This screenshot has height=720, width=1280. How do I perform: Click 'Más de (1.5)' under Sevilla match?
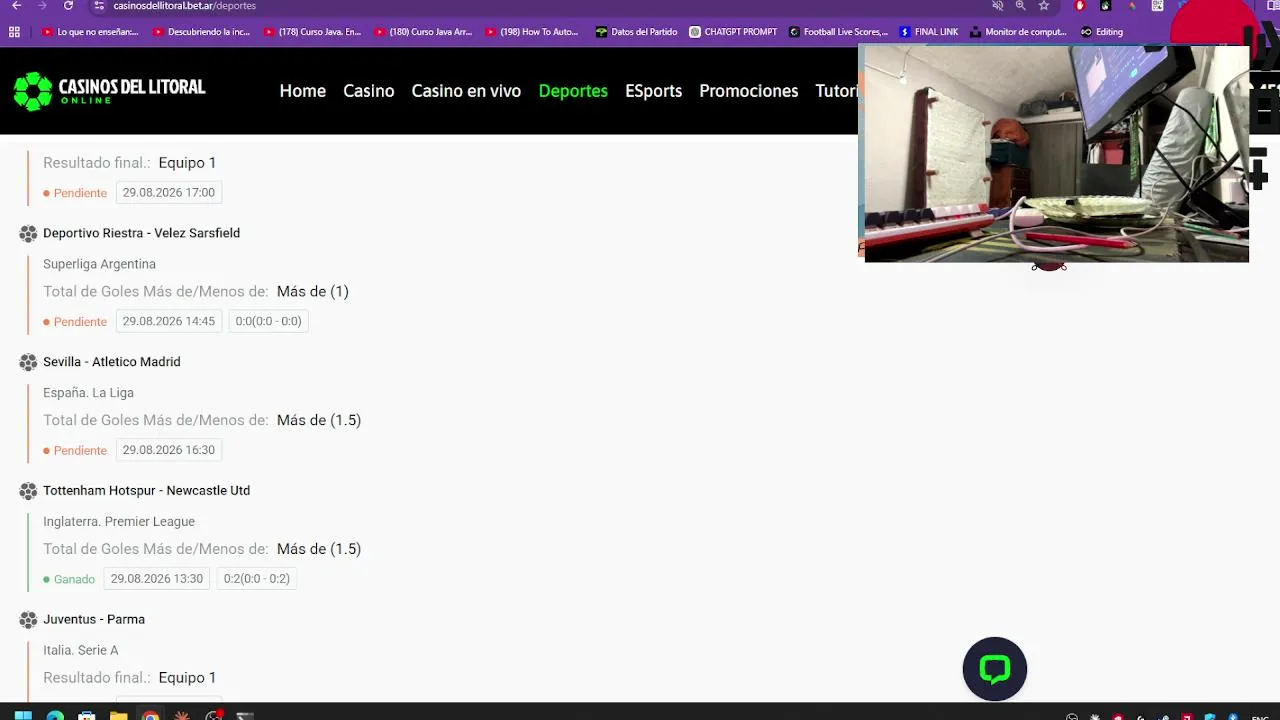click(x=319, y=421)
